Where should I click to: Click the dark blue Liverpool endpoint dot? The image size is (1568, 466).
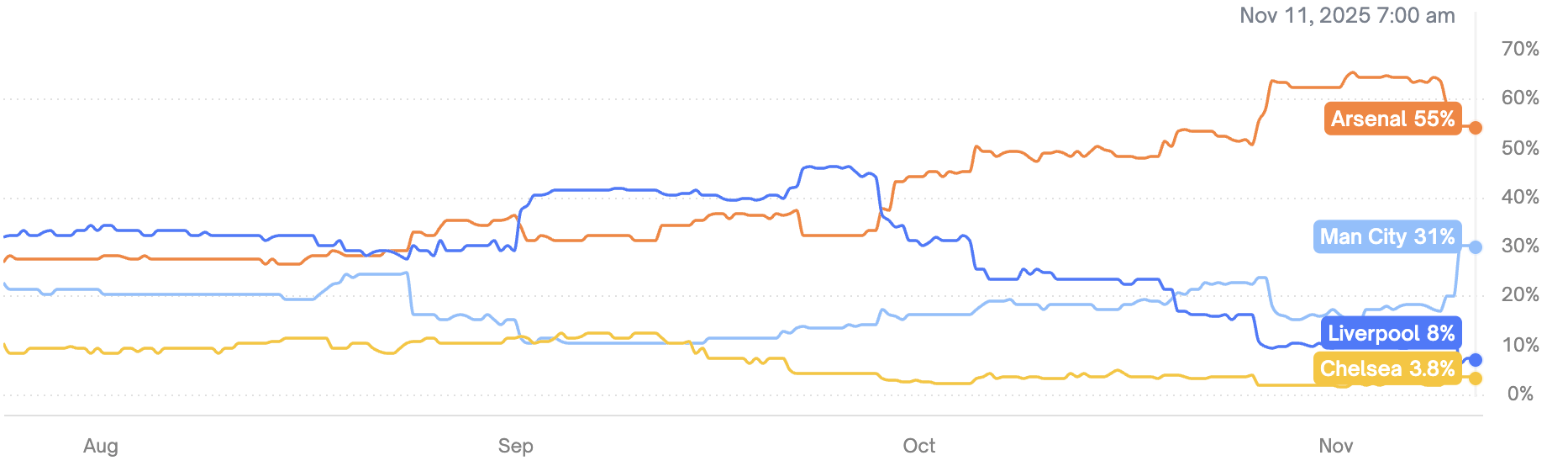pos(1476,360)
